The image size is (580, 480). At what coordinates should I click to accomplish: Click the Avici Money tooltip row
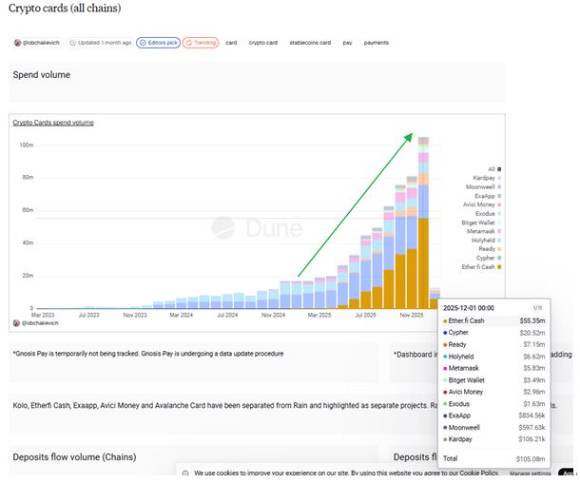point(494,392)
